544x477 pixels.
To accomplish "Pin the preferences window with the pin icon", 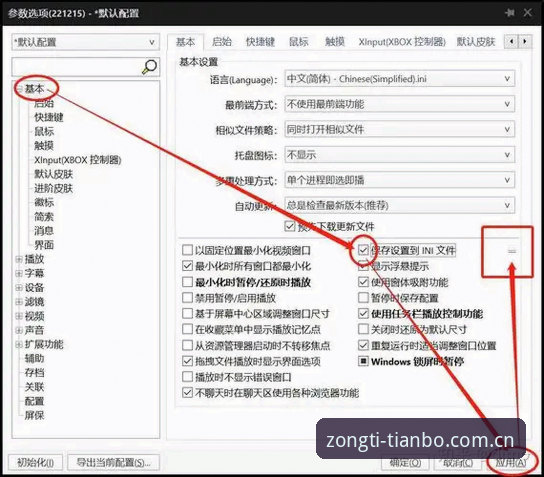I will click(510, 13).
